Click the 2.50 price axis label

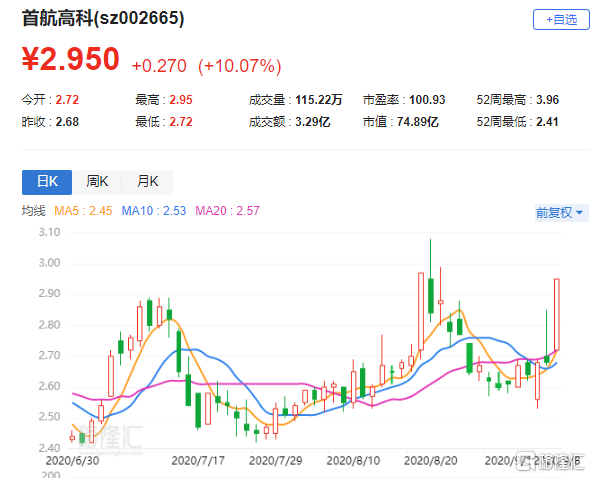[49, 417]
